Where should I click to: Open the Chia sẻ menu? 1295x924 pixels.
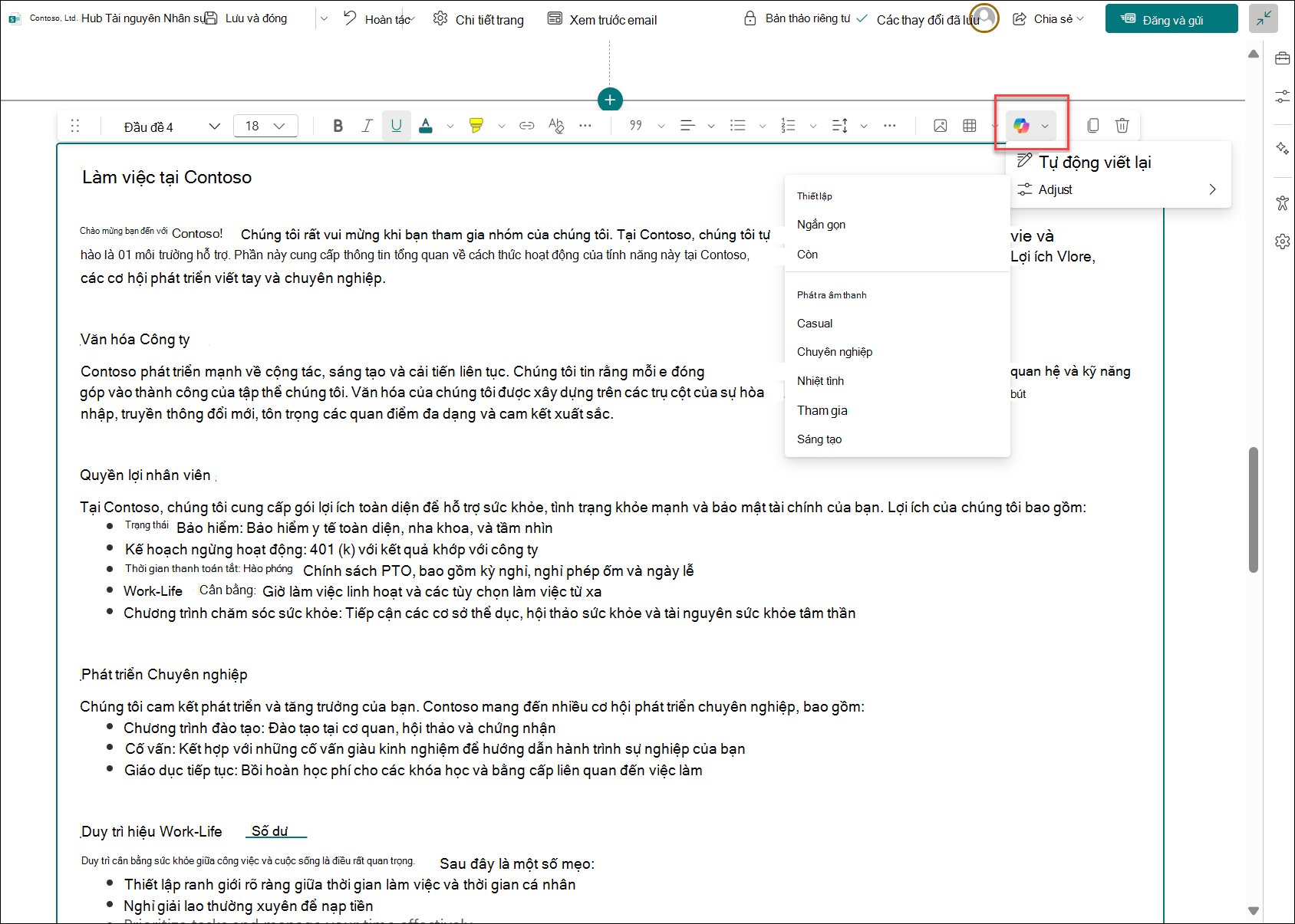(1048, 18)
